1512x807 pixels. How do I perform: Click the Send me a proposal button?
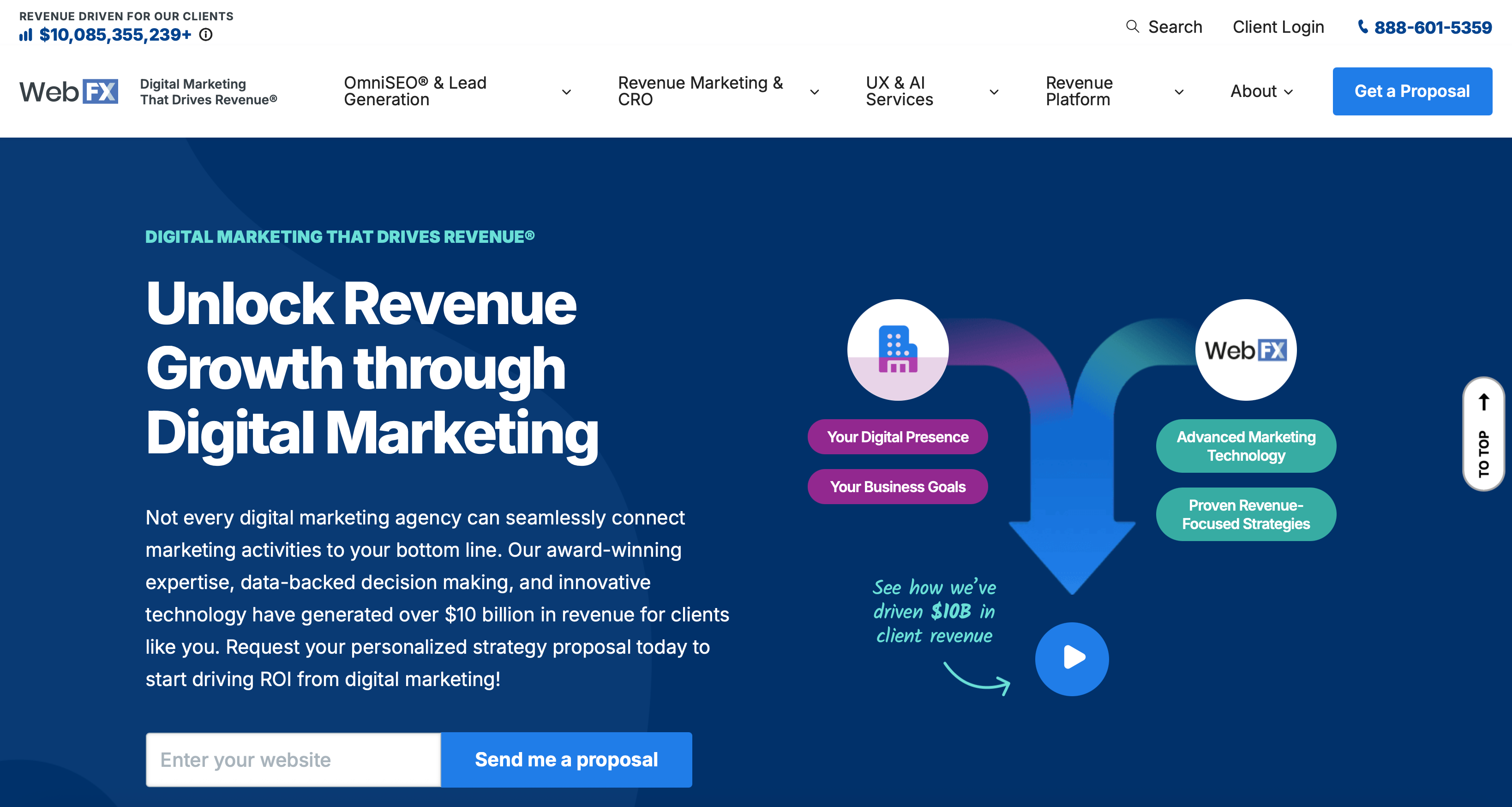(566, 759)
